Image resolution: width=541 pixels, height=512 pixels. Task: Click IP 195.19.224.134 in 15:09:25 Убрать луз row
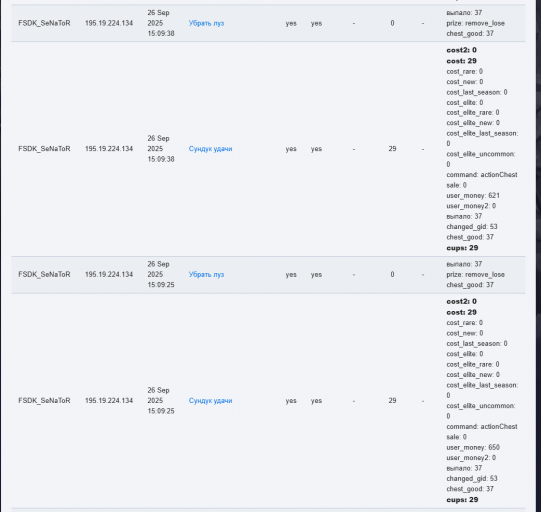109,274
